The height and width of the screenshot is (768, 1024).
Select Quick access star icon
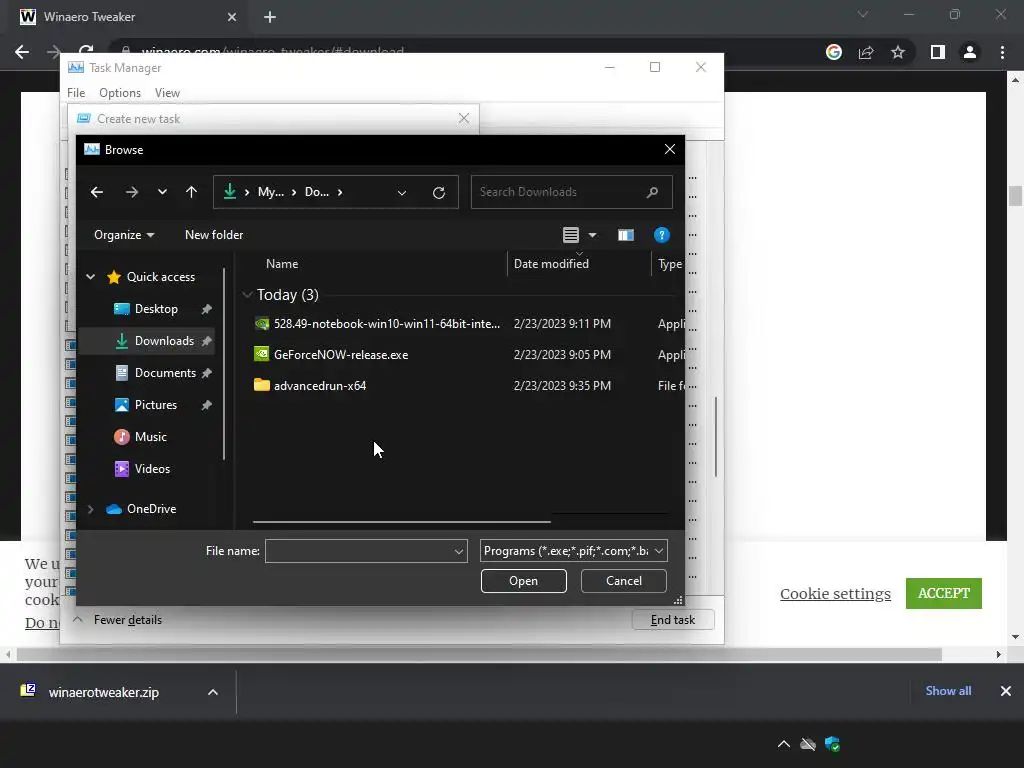pyautogui.click(x=114, y=277)
